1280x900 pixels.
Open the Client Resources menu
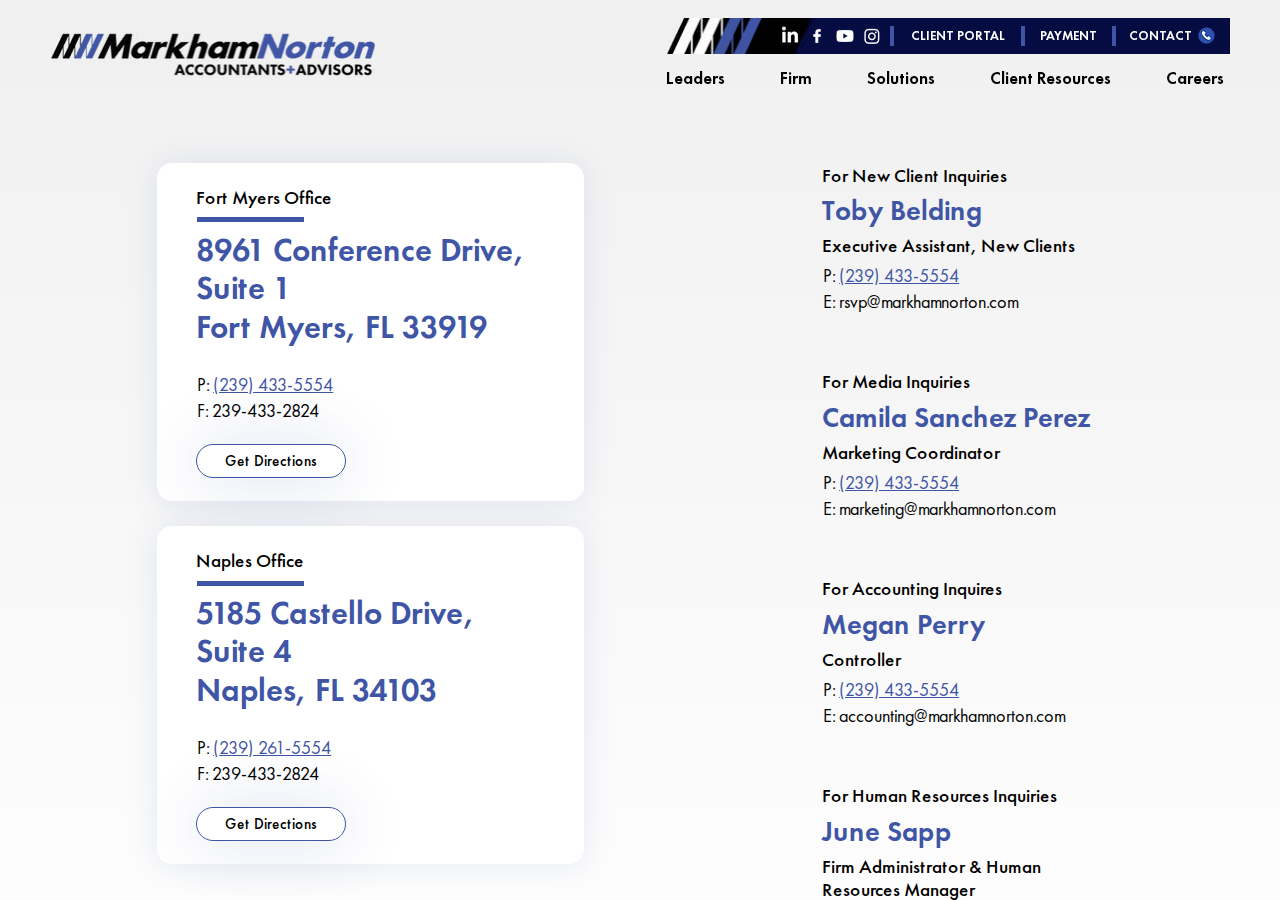pyautogui.click(x=1050, y=78)
